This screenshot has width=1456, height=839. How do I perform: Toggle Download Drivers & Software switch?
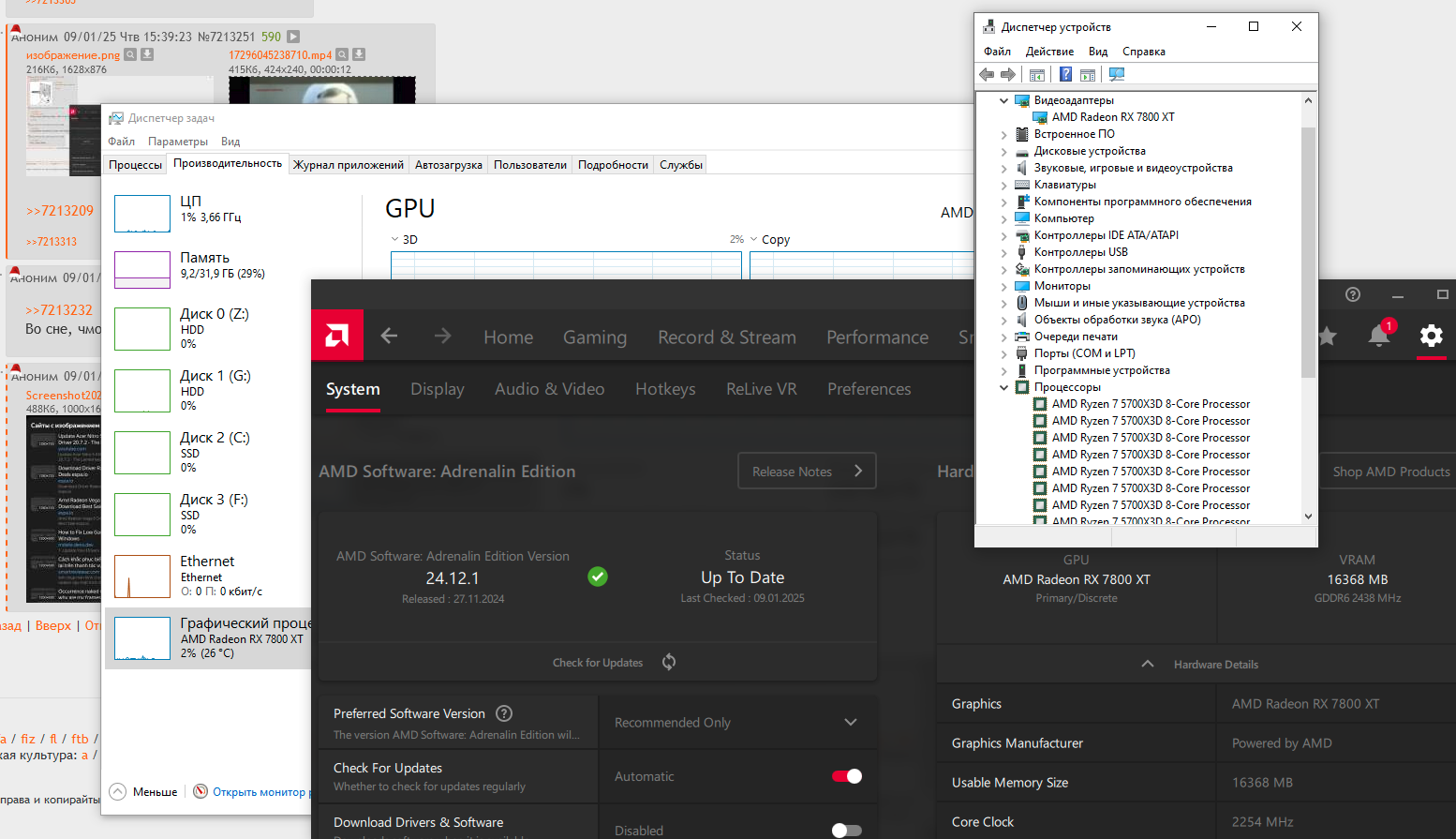tap(847, 831)
